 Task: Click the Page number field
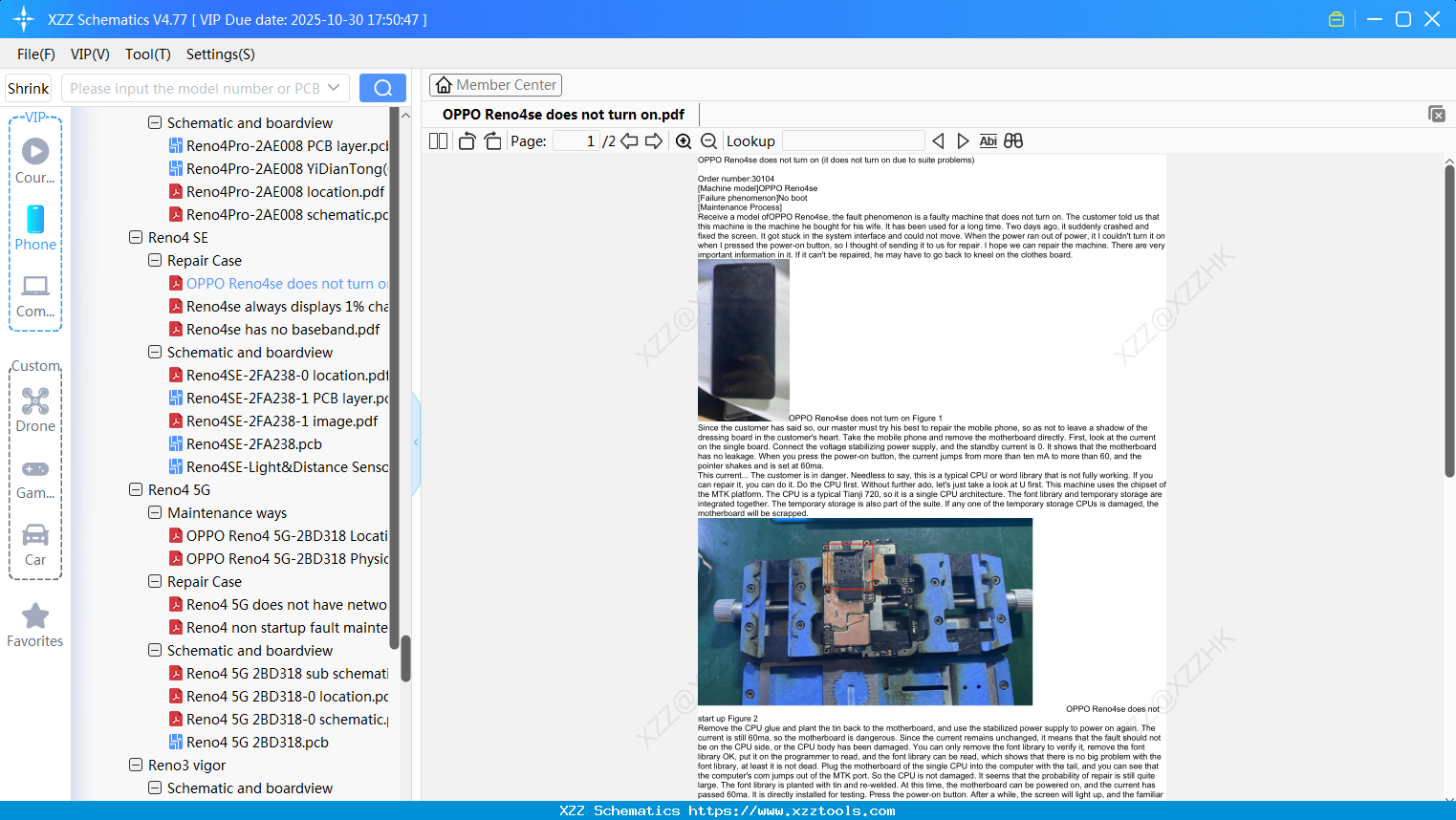point(576,141)
